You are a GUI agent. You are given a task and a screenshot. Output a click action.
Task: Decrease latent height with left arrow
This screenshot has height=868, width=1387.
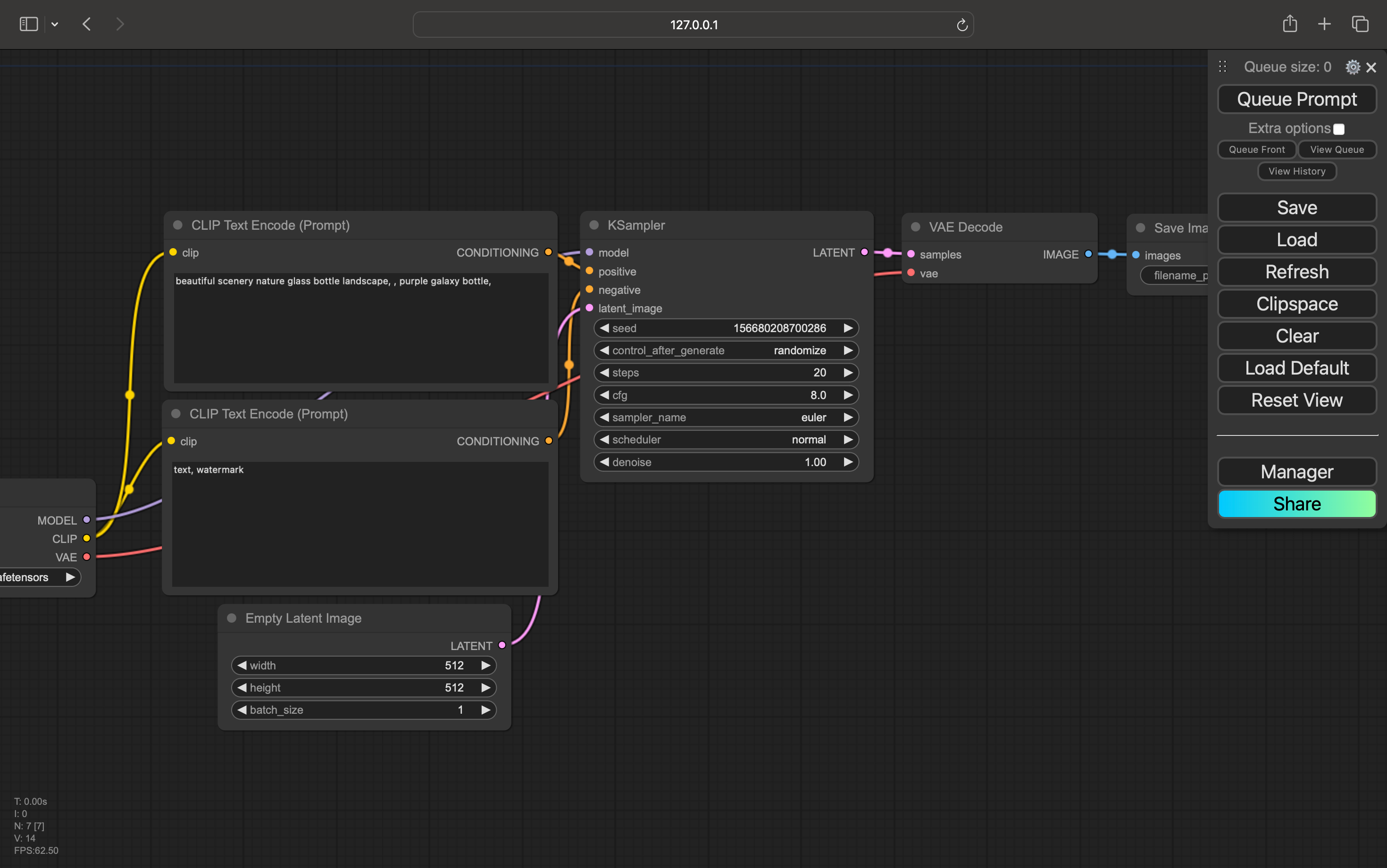click(x=242, y=688)
